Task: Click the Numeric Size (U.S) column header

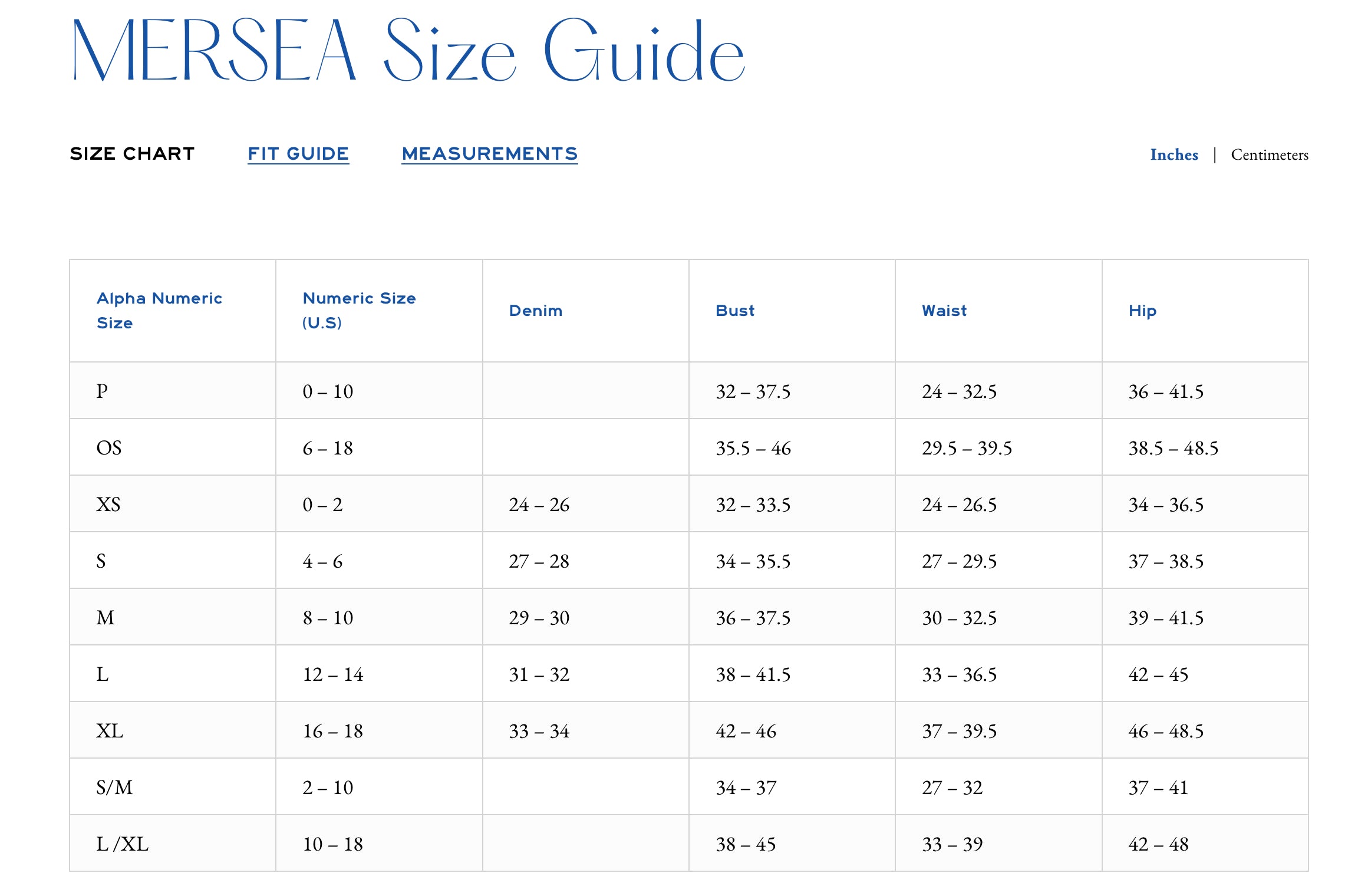Action: 359,311
